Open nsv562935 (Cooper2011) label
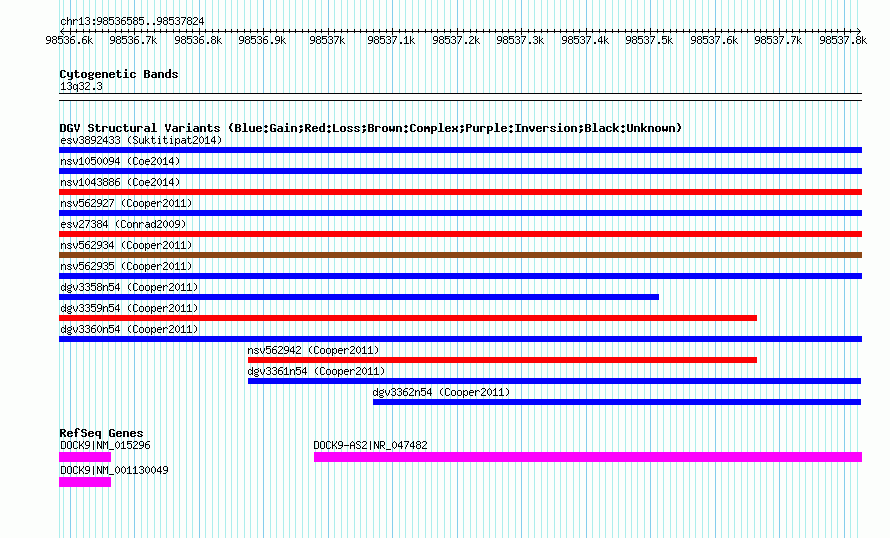 coord(126,266)
